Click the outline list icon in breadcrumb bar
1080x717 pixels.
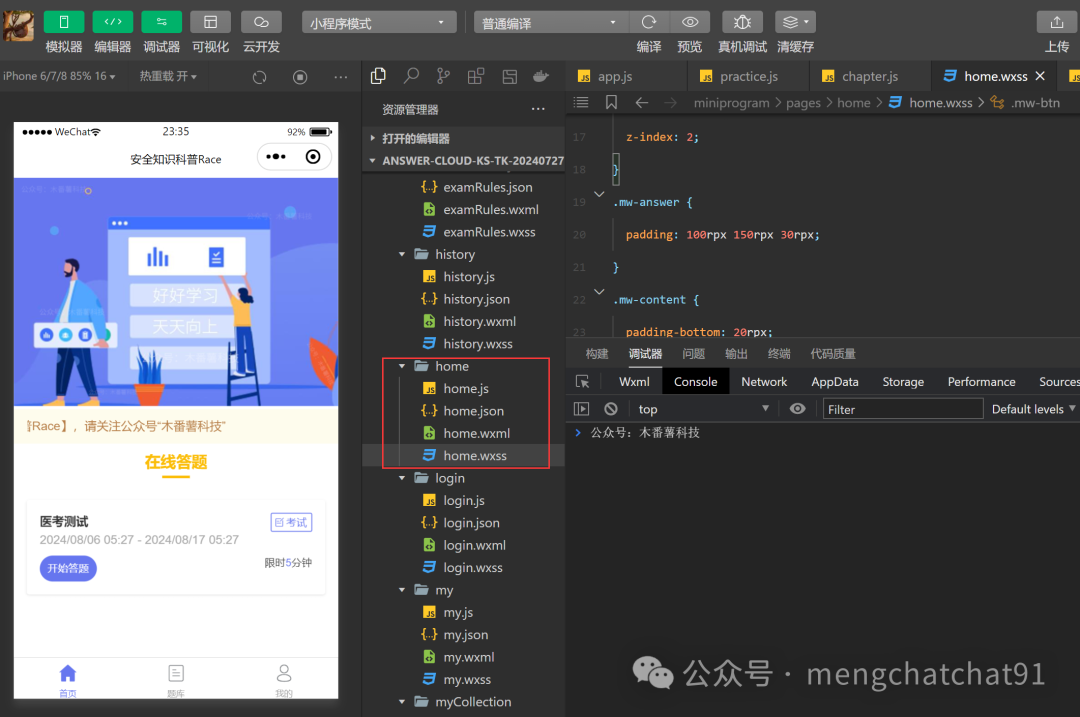tap(581, 103)
